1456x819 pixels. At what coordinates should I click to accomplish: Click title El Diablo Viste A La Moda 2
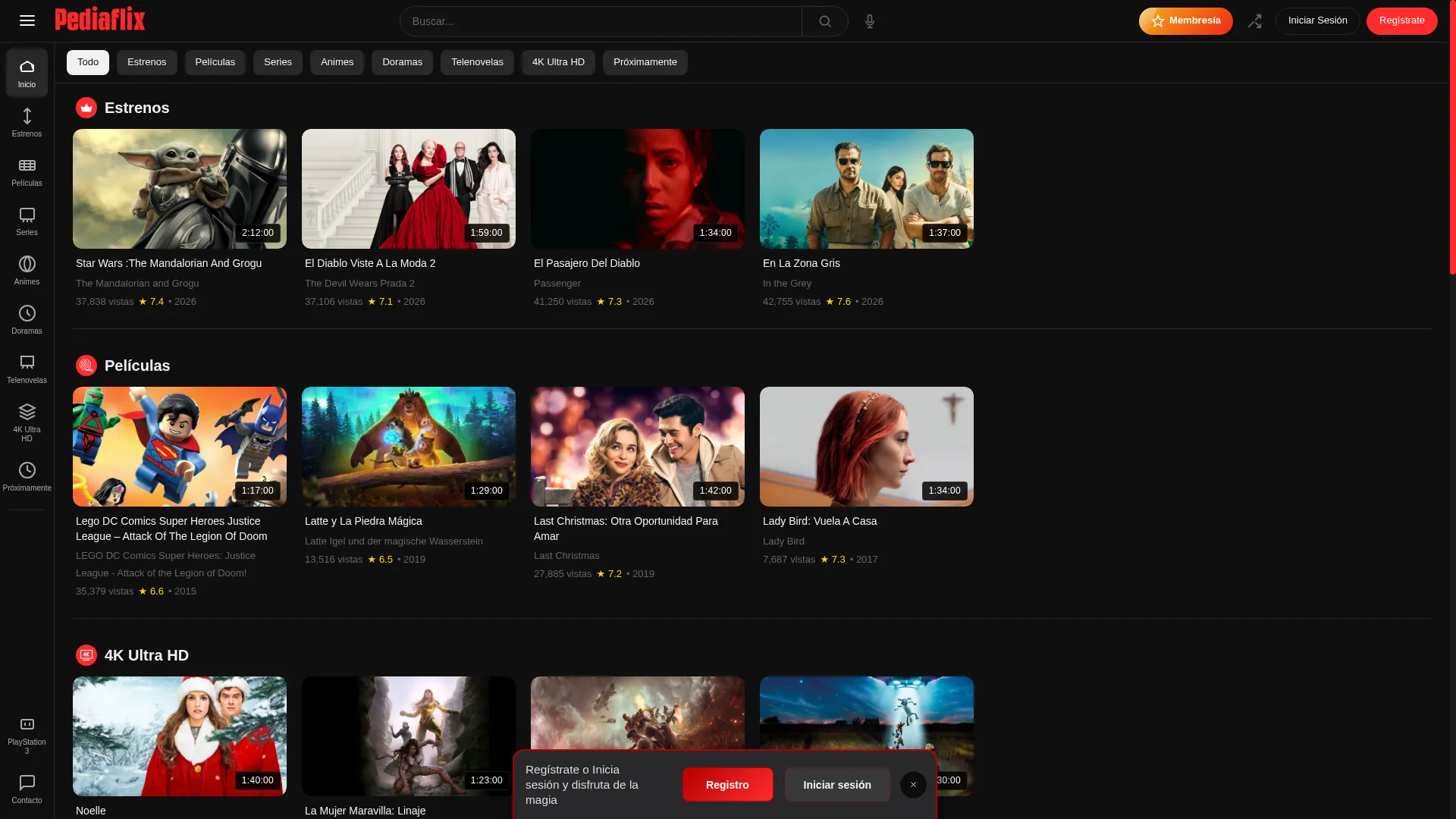click(370, 263)
